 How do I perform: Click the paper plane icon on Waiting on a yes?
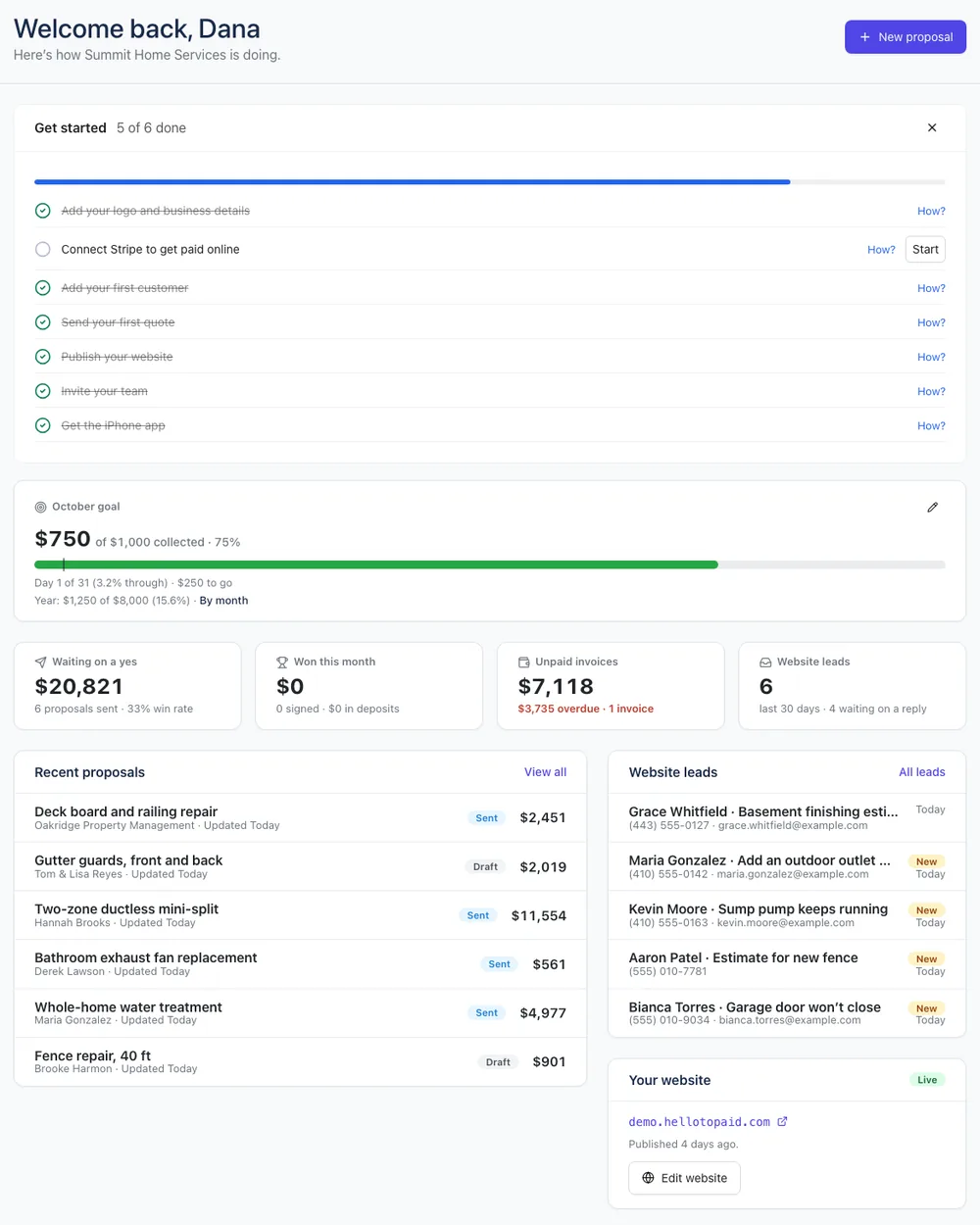click(x=40, y=662)
